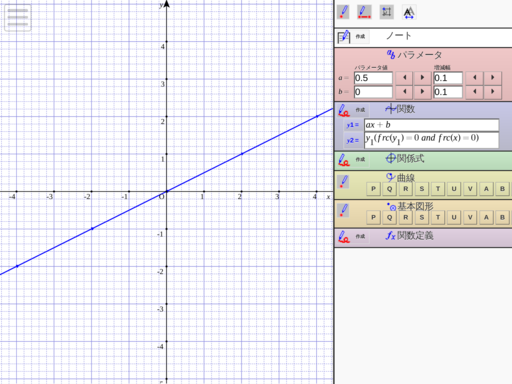Increase parameter a with the right arrow
The height and width of the screenshot is (384, 512).
(x=423, y=78)
